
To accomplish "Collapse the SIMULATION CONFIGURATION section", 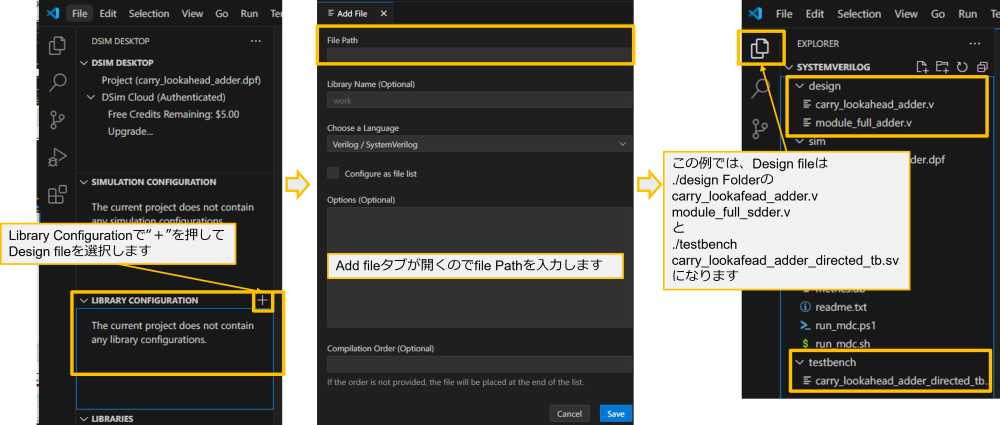I will pyautogui.click(x=84, y=182).
